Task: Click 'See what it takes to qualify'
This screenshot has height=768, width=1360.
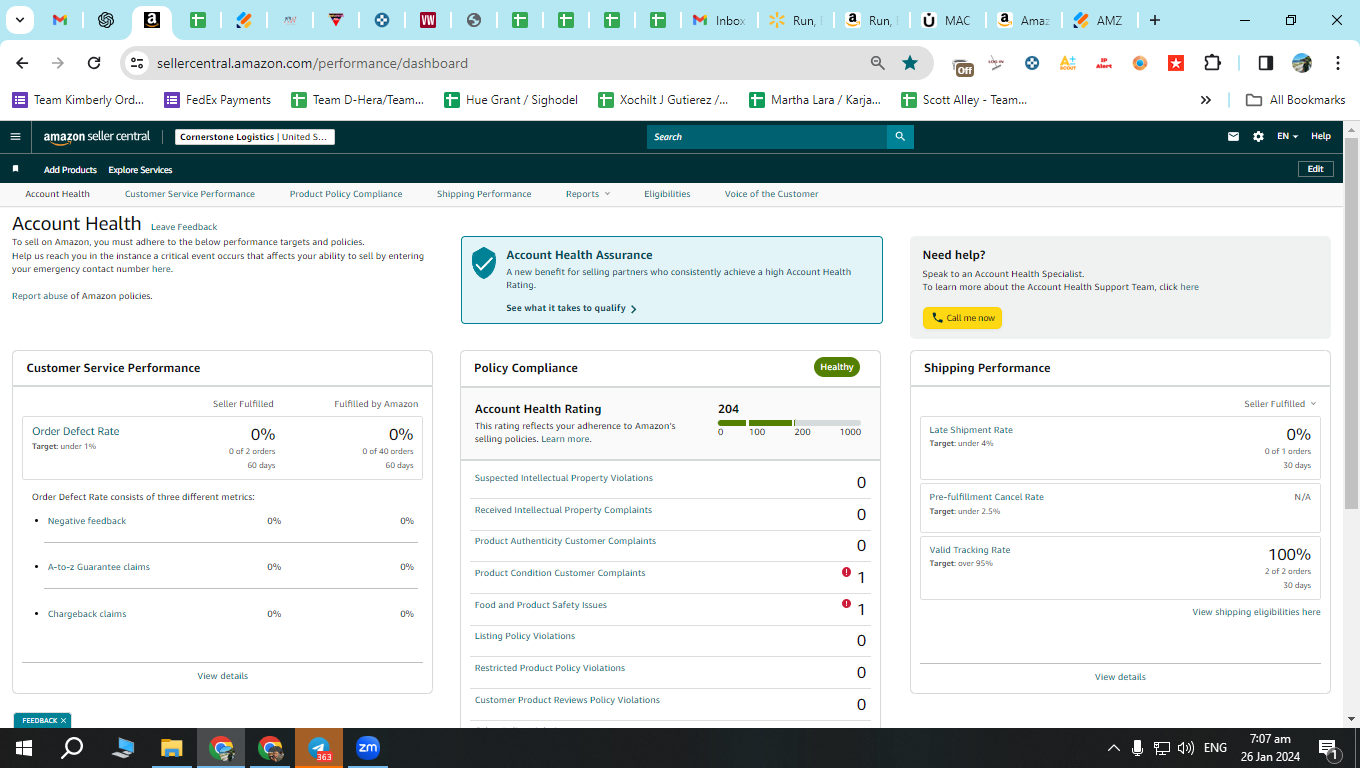Action: pyautogui.click(x=571, y=308)
